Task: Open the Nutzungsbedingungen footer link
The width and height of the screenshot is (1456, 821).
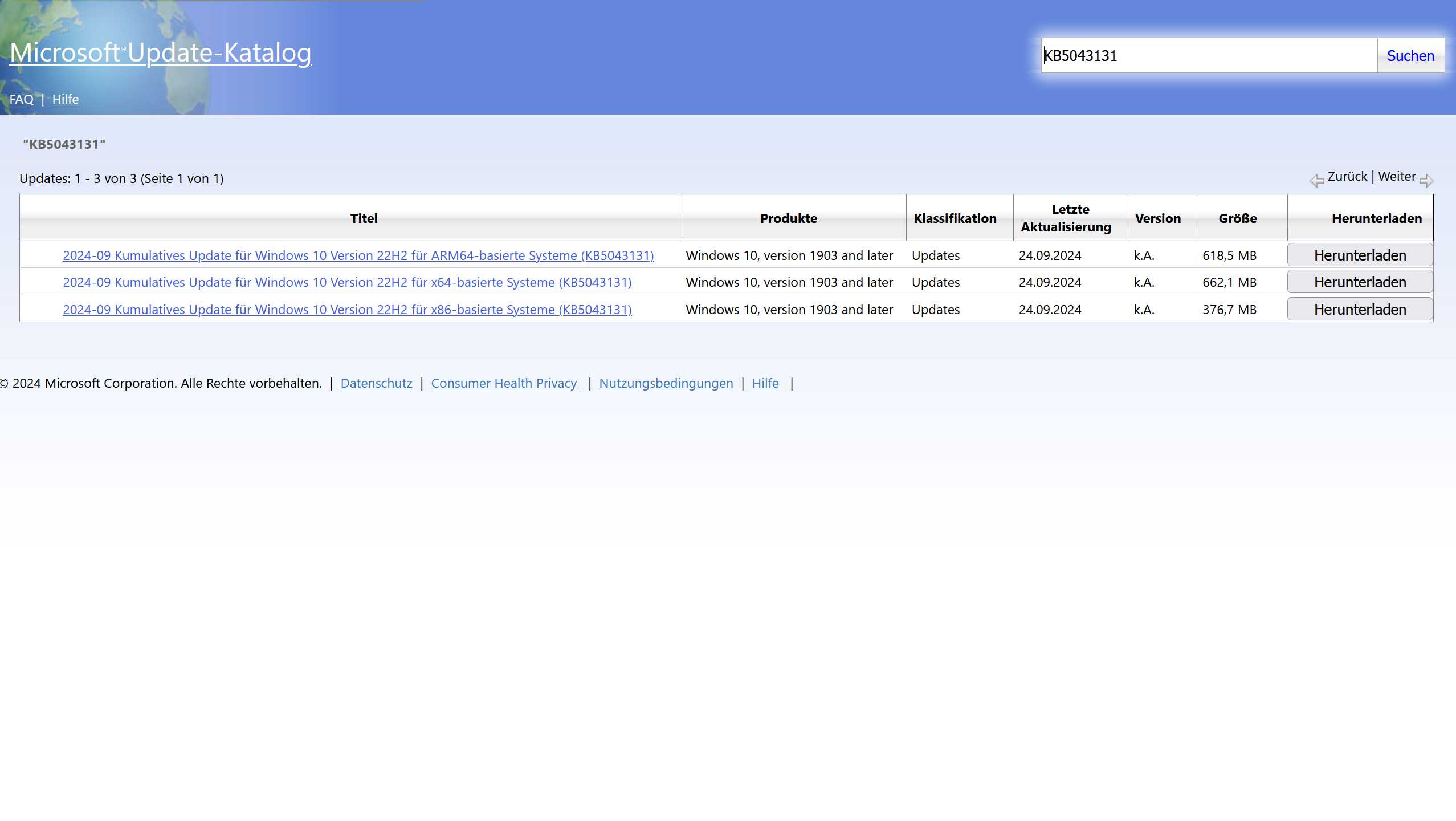Action: (666, 383)
